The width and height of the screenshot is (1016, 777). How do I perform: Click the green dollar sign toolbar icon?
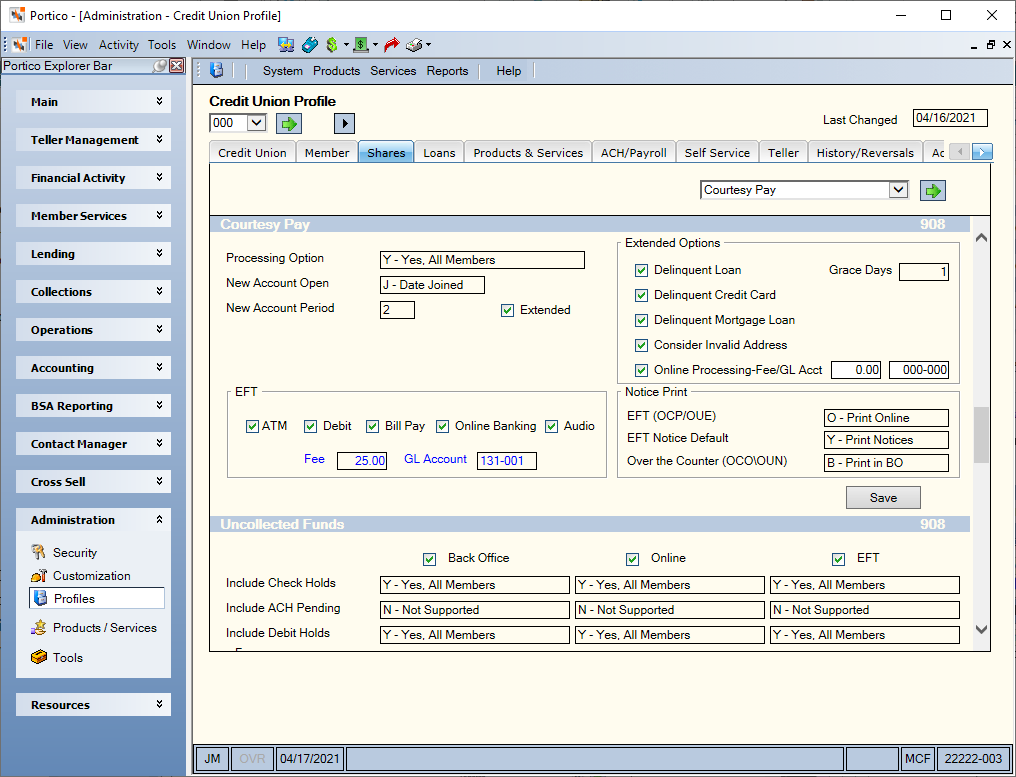click(x=332, y=45)
